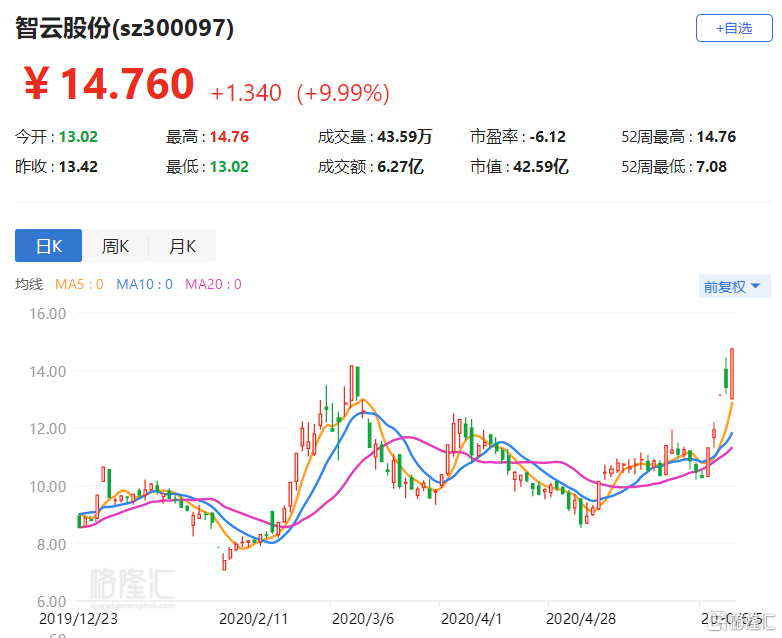This screenshot has height=638, width=782.
Task: Click the 10.00 price axis label
Action: 47,487
